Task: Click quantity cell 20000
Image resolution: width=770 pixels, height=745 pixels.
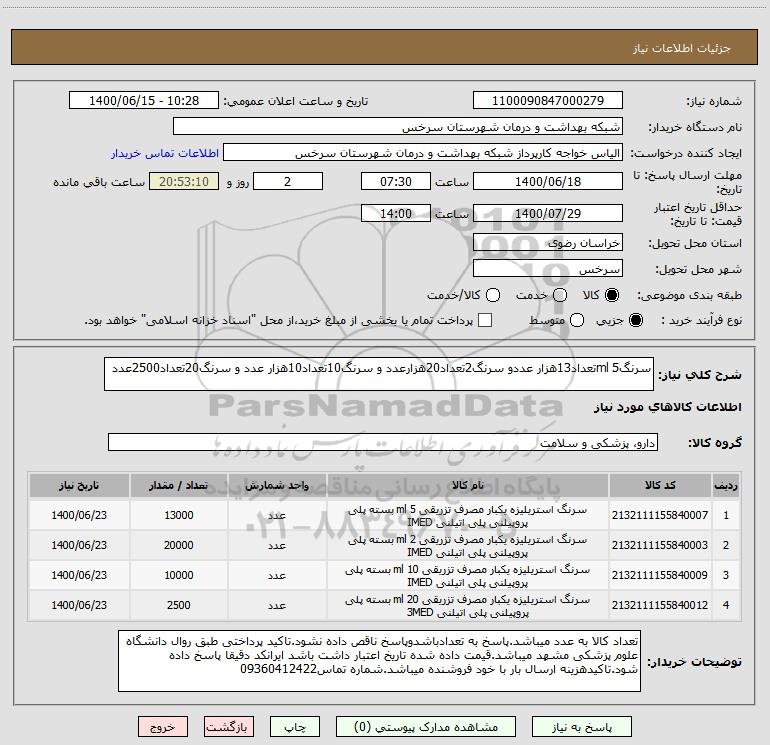Action: point(179,545)
